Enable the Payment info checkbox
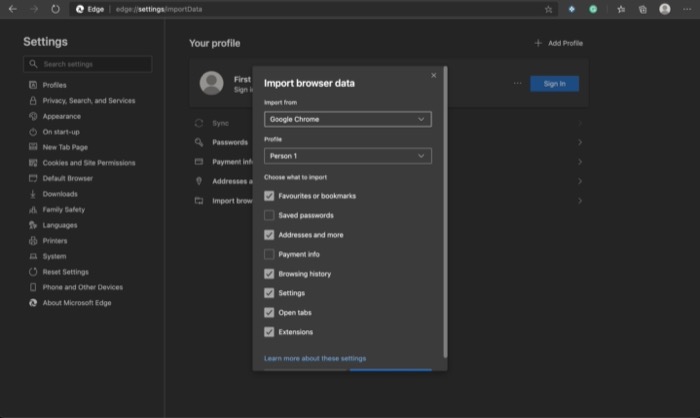The image size is (700, 418). coord(269,254)
